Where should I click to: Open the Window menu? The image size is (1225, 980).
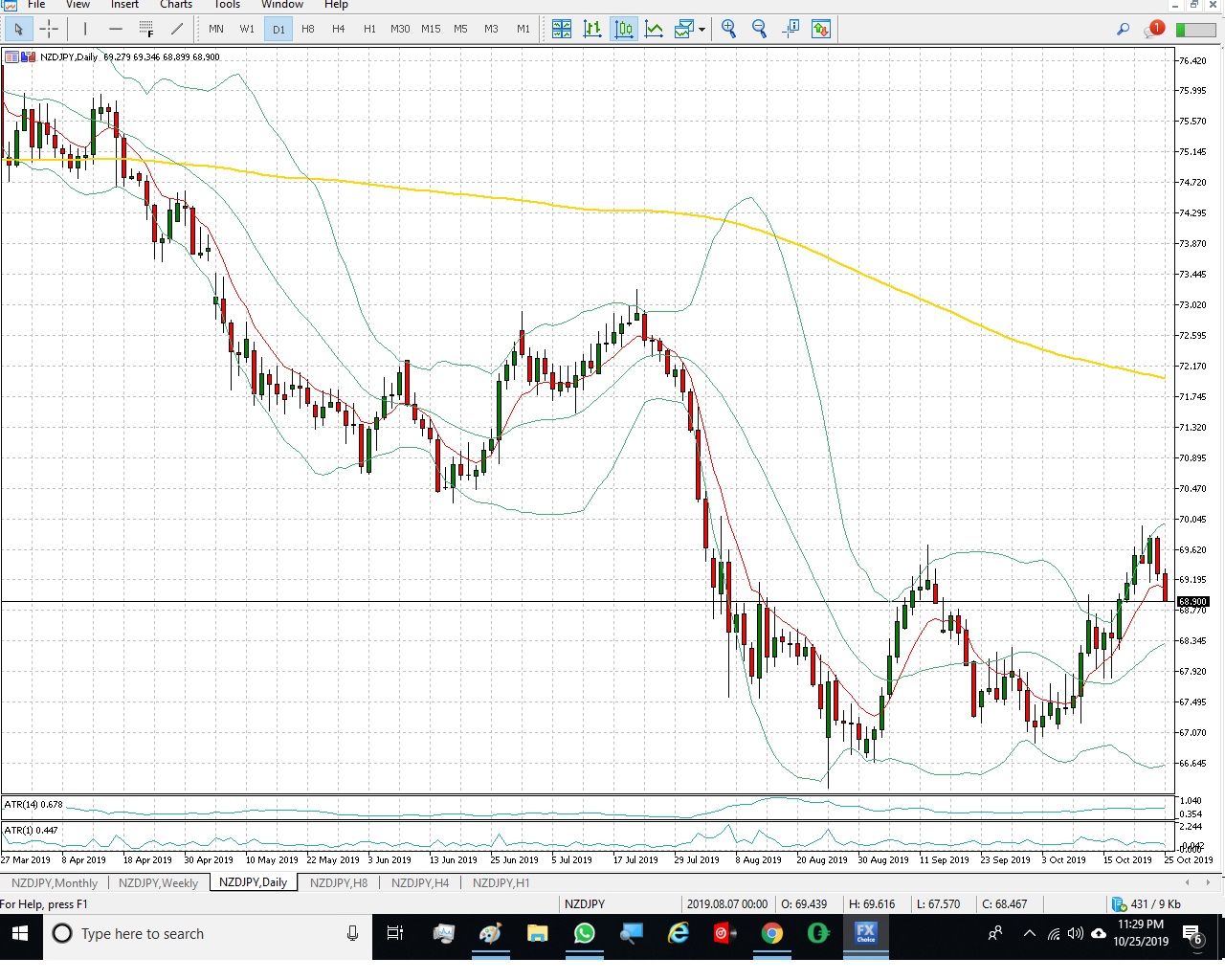pyautogui.click(x=282, y=5)
